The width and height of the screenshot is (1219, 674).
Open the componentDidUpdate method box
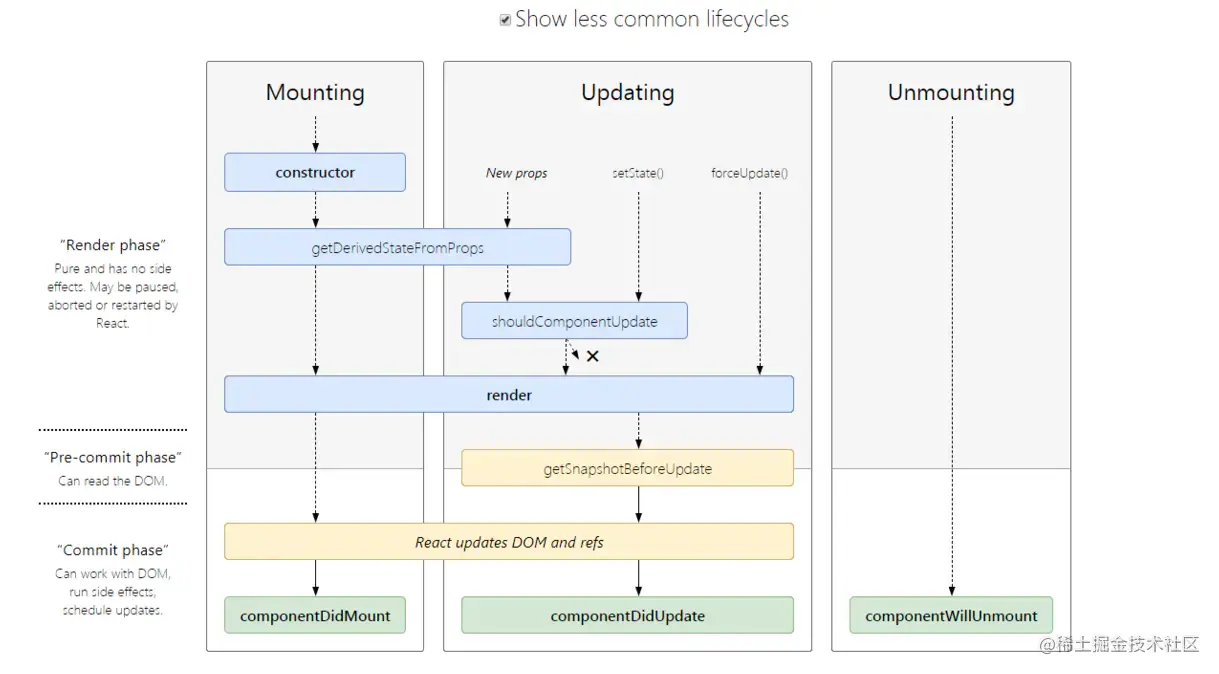(x=627, y=616)
